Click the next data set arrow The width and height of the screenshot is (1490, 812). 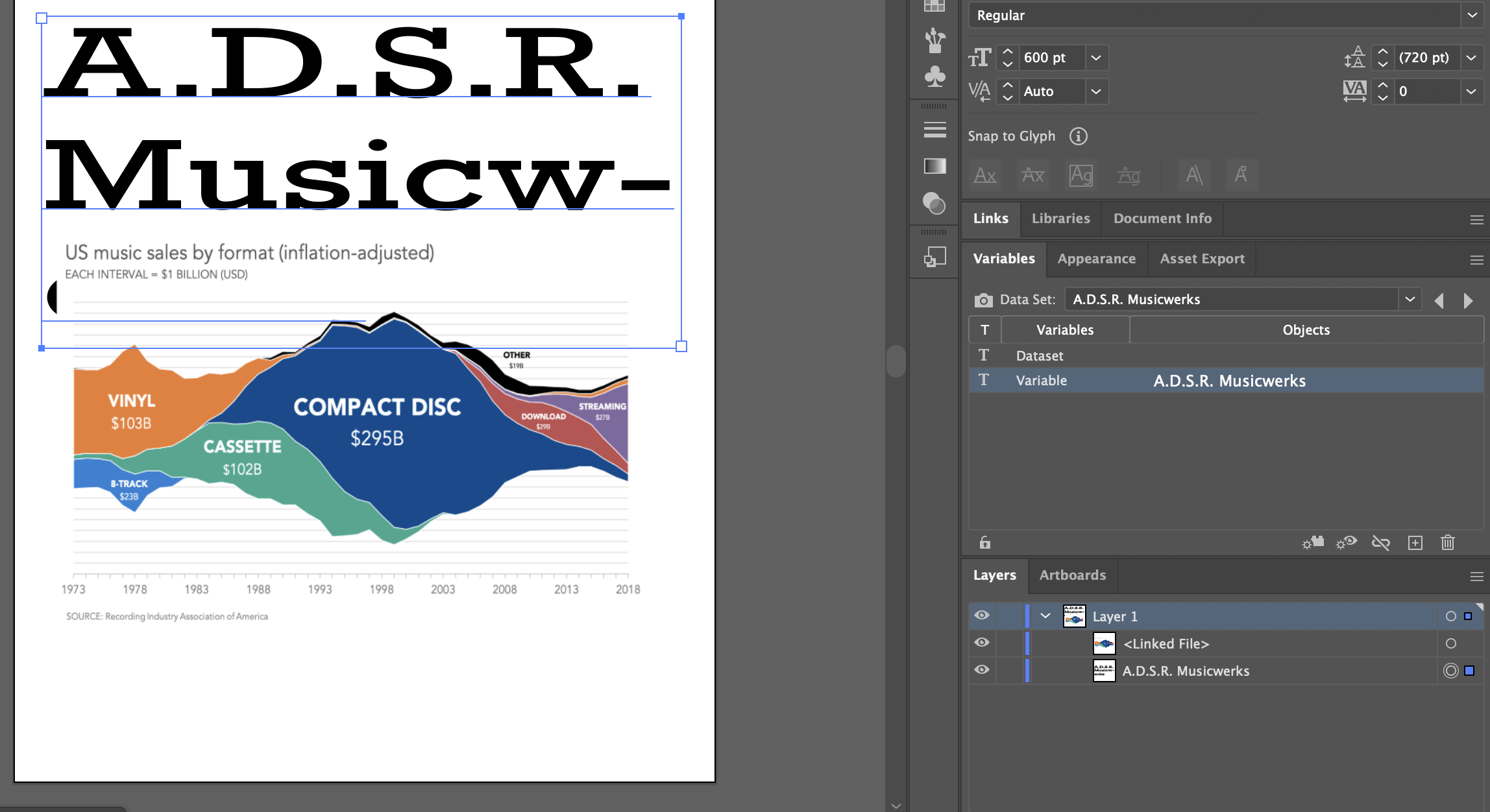tap(1469, 300)
